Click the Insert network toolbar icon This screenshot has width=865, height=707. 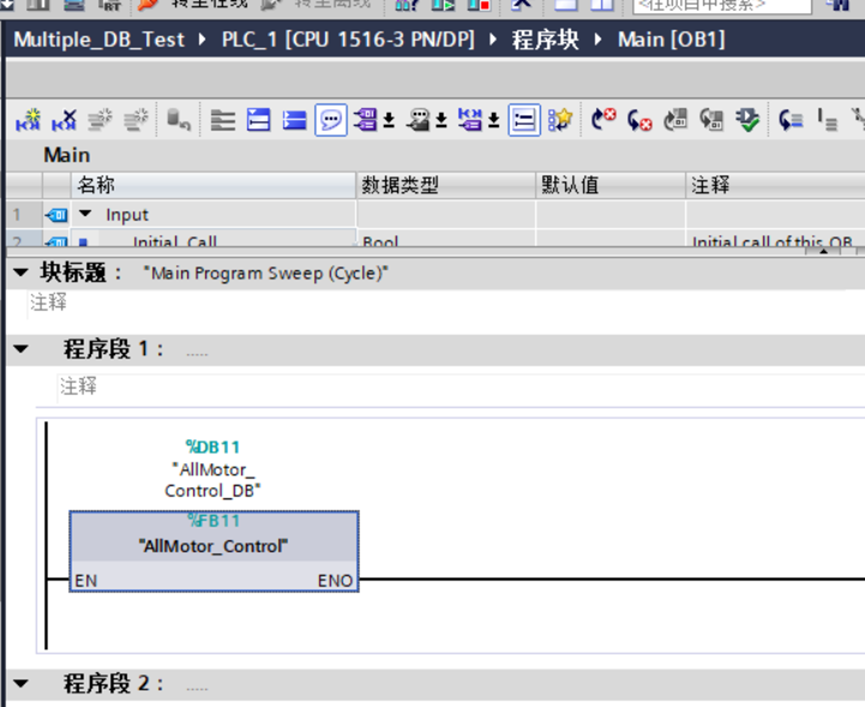28,120
